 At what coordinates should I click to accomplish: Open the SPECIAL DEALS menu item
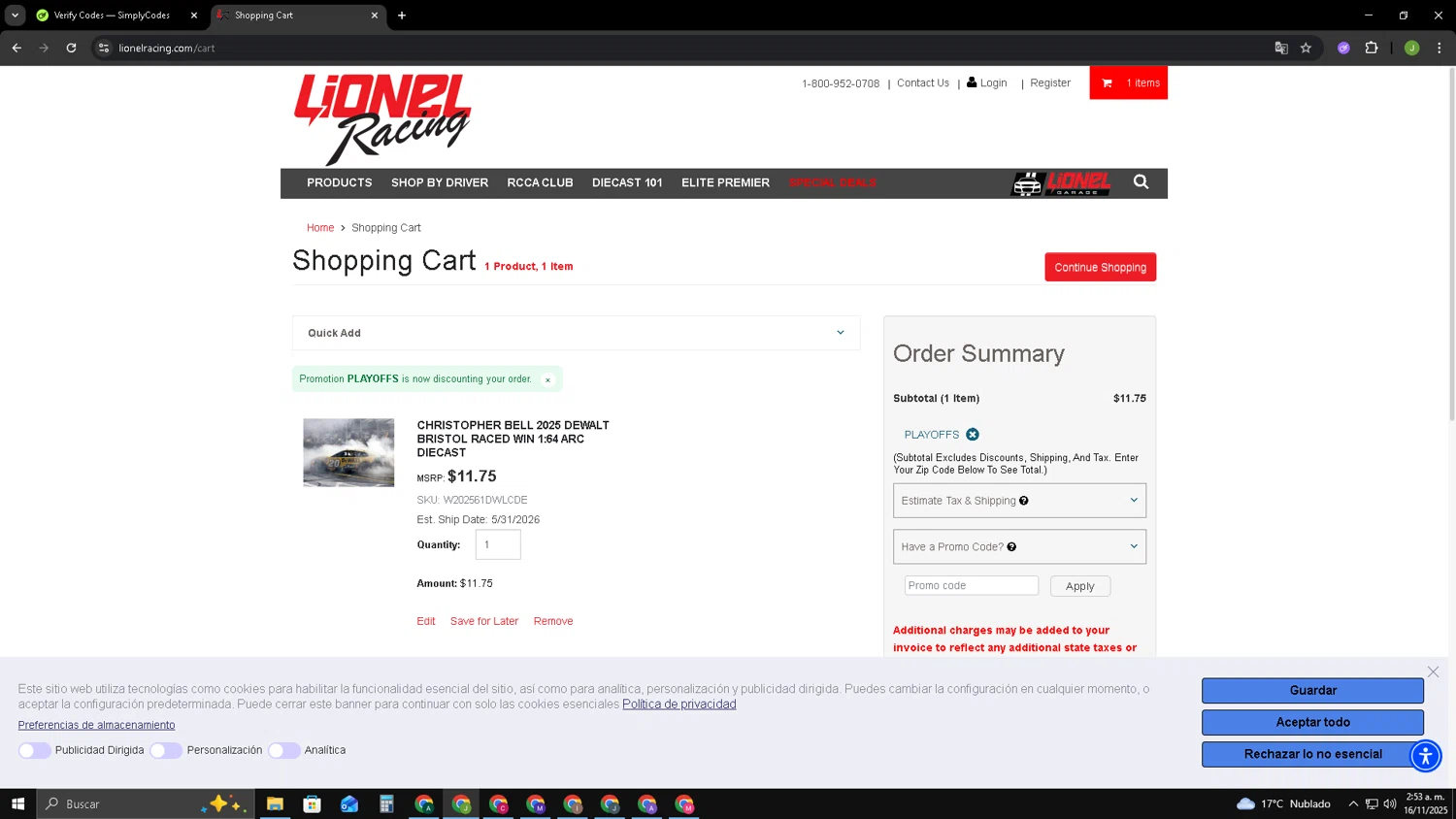pyautogui.click(x=832, y=182)
